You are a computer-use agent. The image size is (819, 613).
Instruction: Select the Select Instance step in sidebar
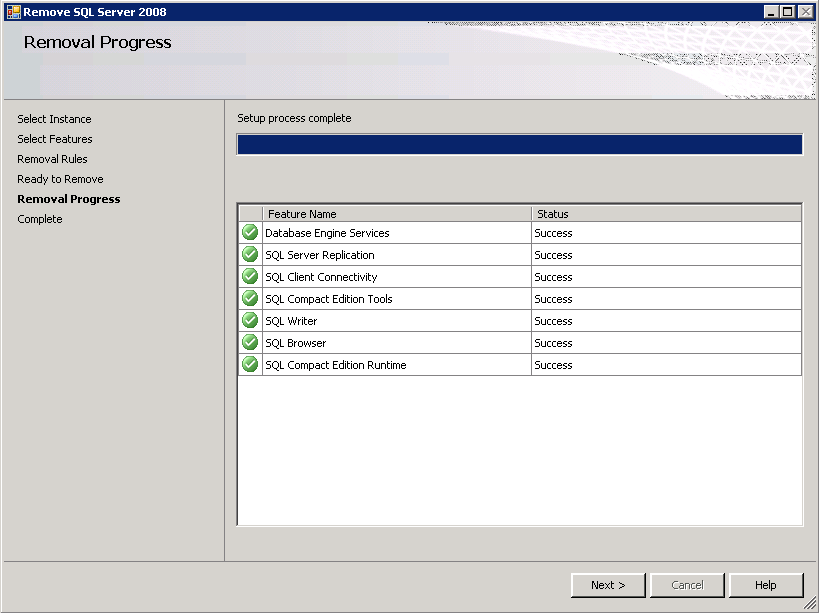click(54, 119)
